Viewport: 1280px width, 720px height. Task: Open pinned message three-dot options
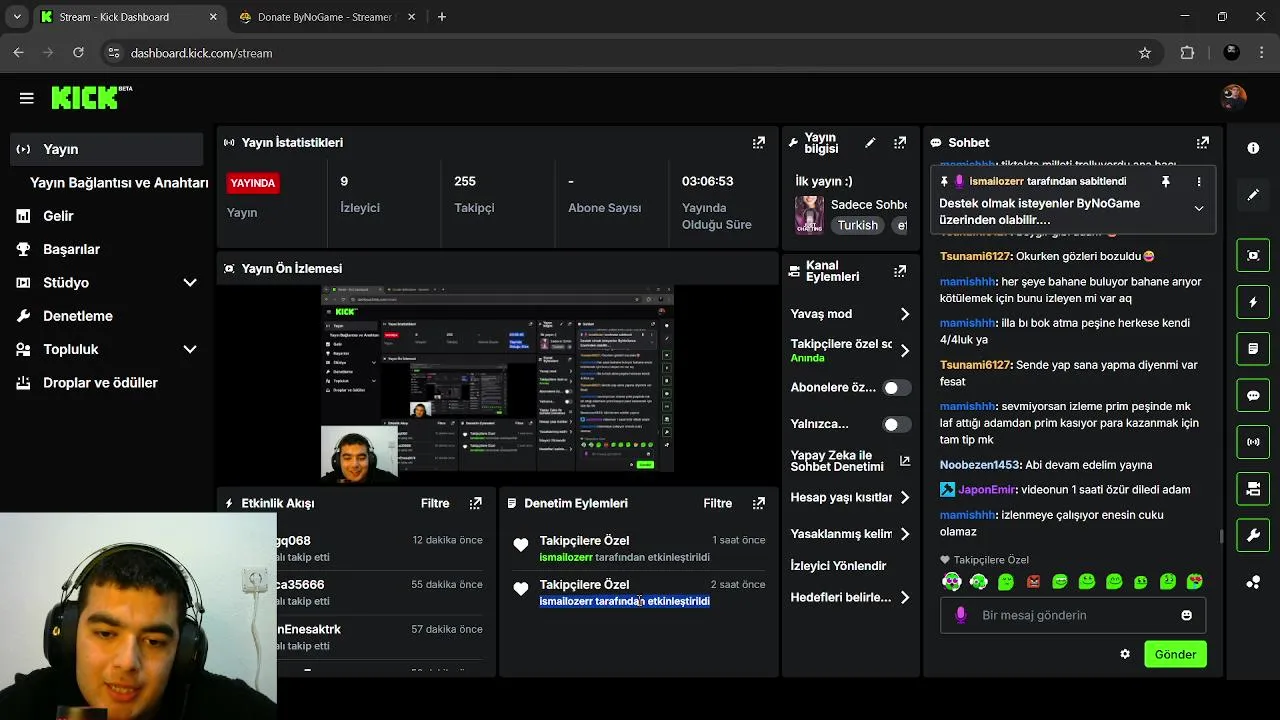click(1199, 182)
